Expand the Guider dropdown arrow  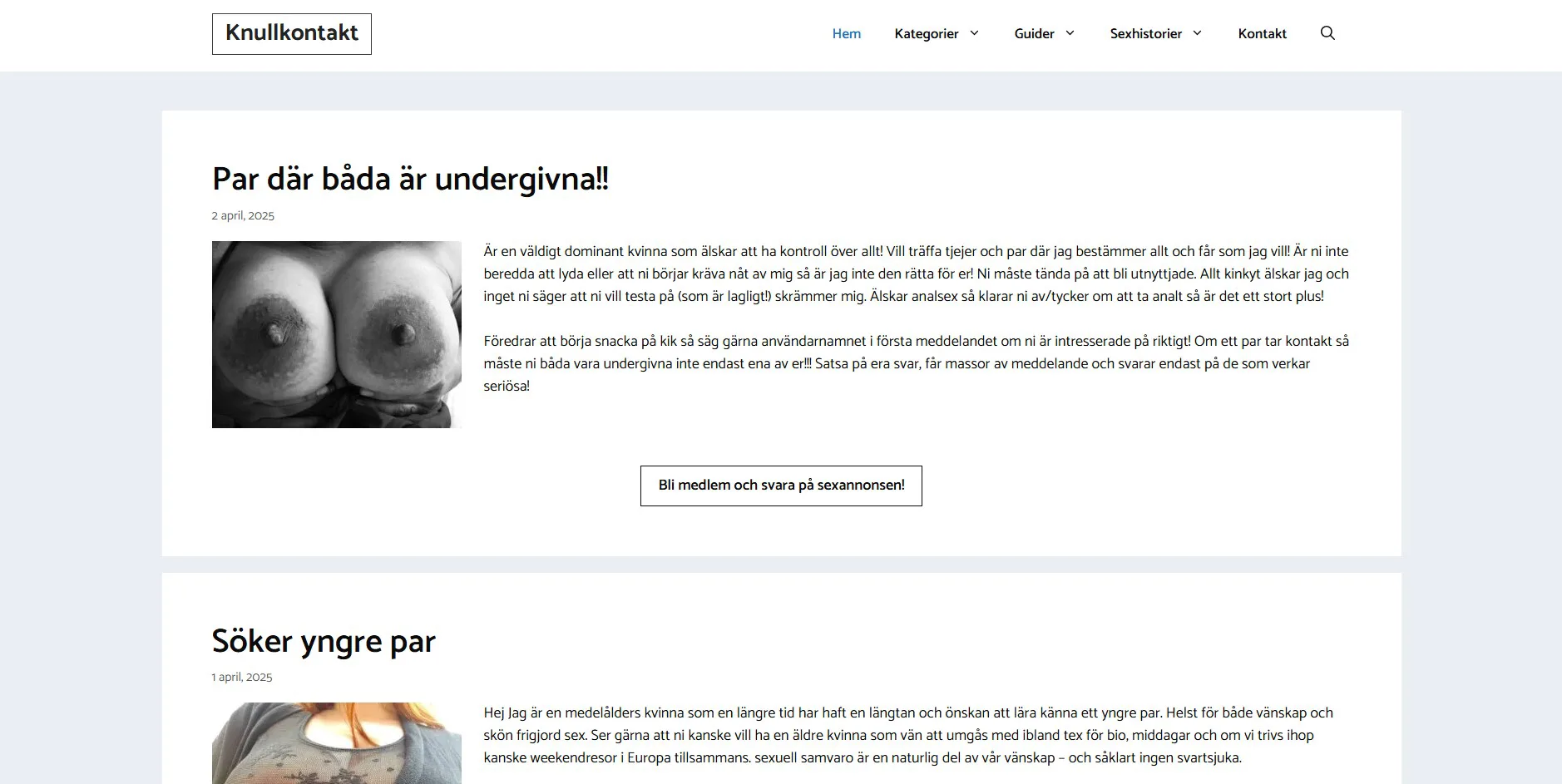click(x=1070, y=33)
